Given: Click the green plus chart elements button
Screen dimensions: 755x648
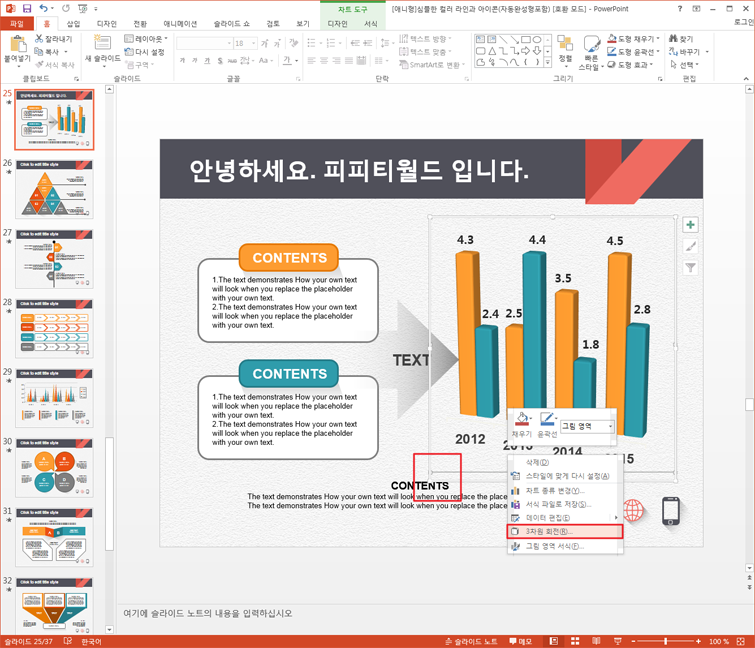Looking at the screenshot, I should coord(690,225).
